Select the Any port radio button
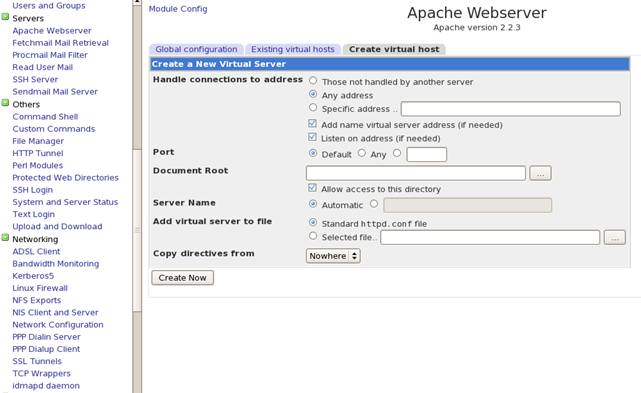The image size is (641, 393). click(361, 153)
